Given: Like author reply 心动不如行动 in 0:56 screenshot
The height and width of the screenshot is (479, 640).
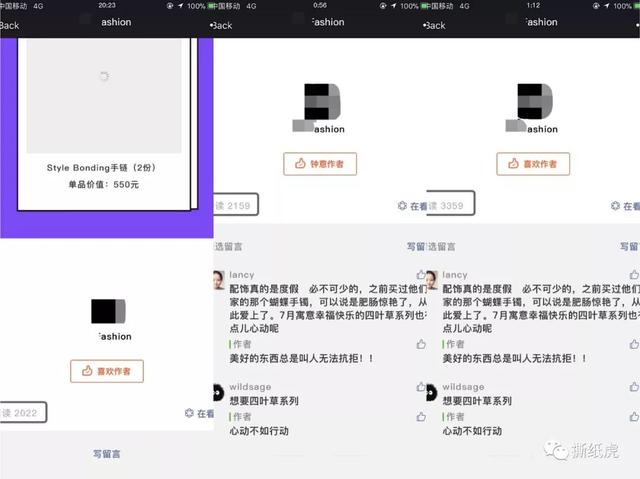Looking at the screenshot, I should click(421, 417).
